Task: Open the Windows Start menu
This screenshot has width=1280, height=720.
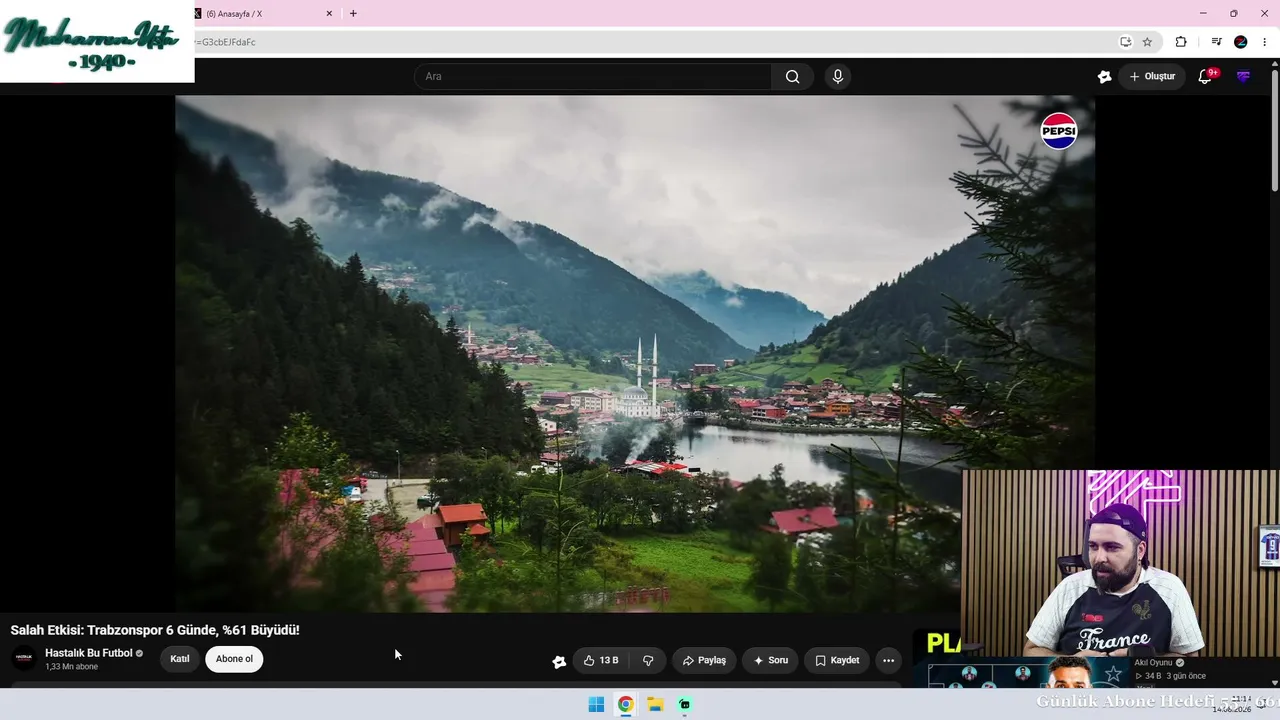Action: pyautogui.click(x=596, y=704)
